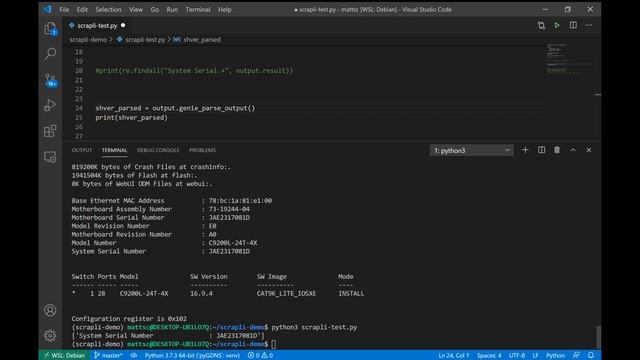Open editor More Actions ellipsis

[x=589, y=25]
